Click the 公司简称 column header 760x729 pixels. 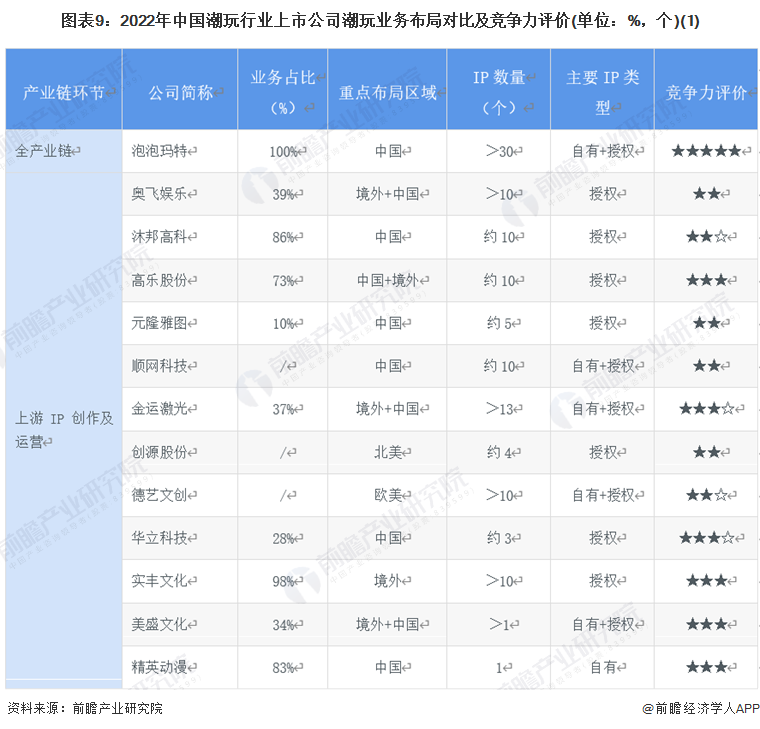click(x=180, y=89)
